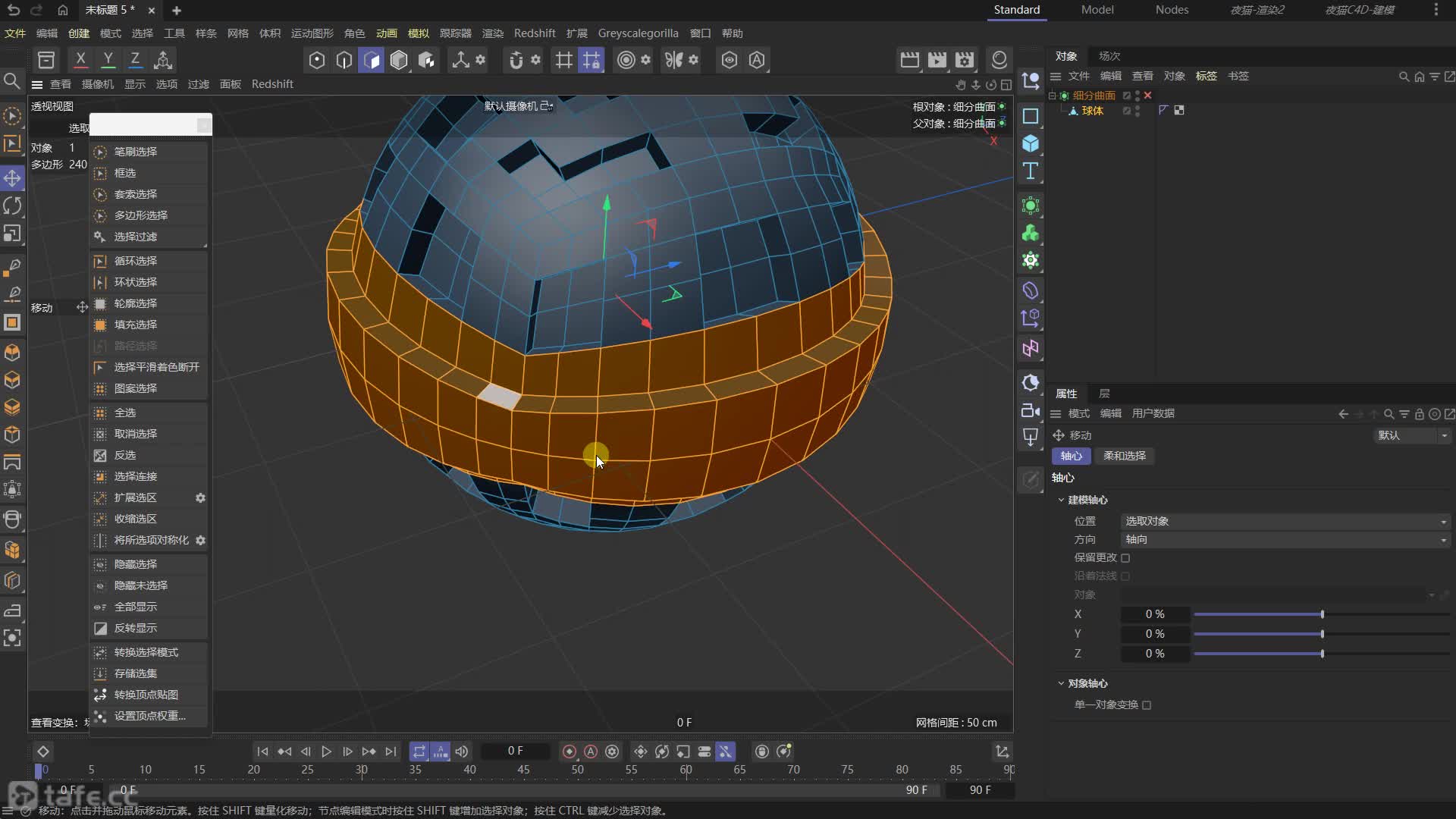Check the 单一对象变换 checkbox

[1147, 705]
